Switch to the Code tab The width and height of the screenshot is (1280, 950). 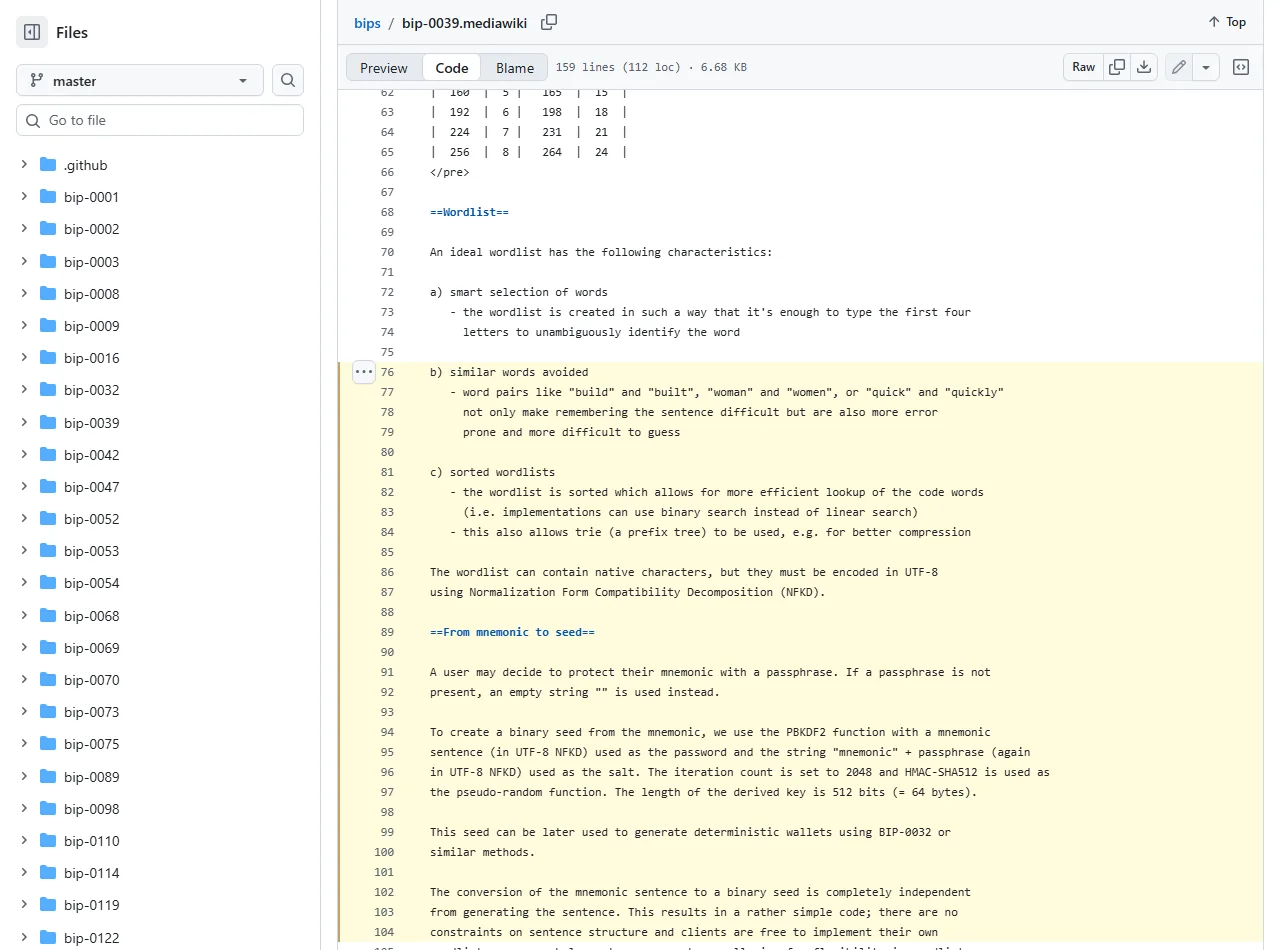coord(452,67)
